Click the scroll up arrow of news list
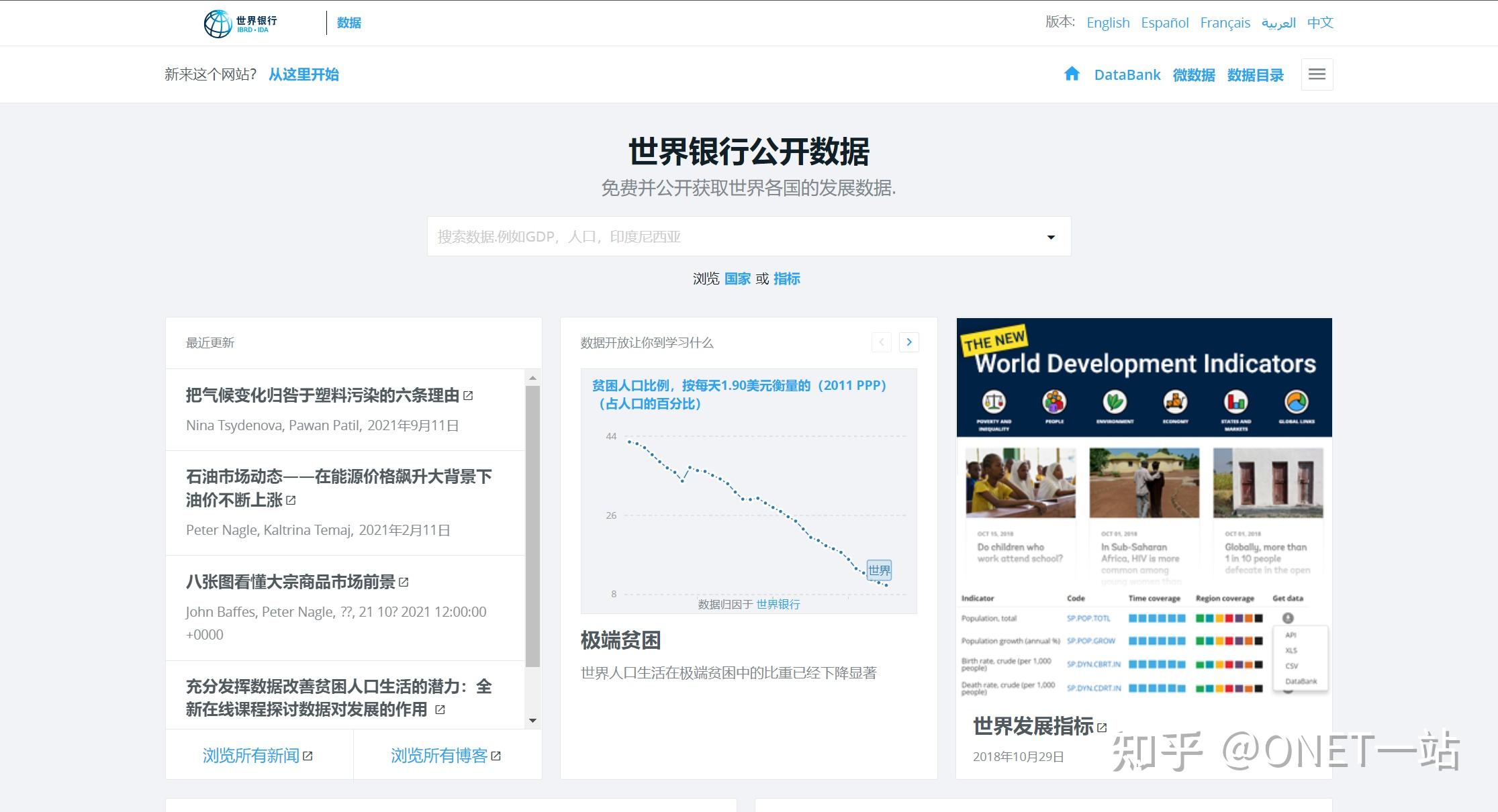 click(x=532, y=378)
